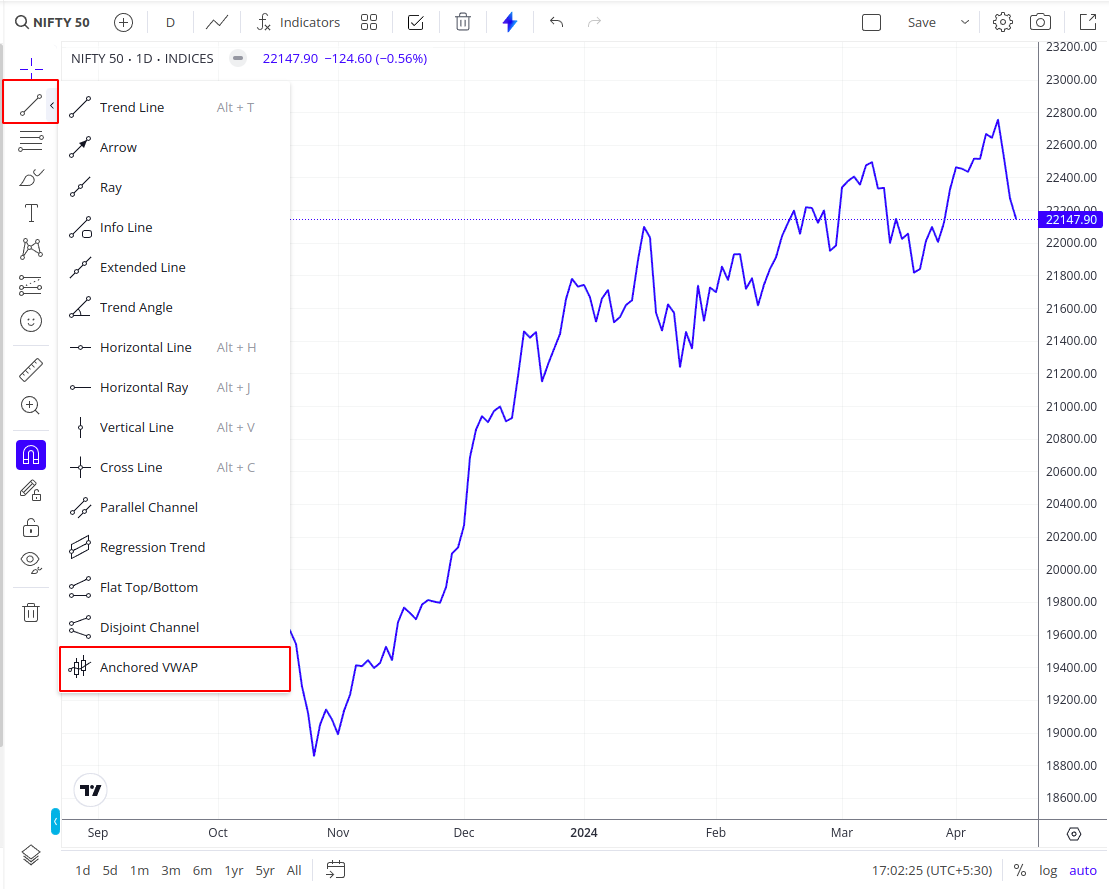The height and width of the screenshot is (889, 1109).
Task: Set the 3m date range
Action: point(170,871)
